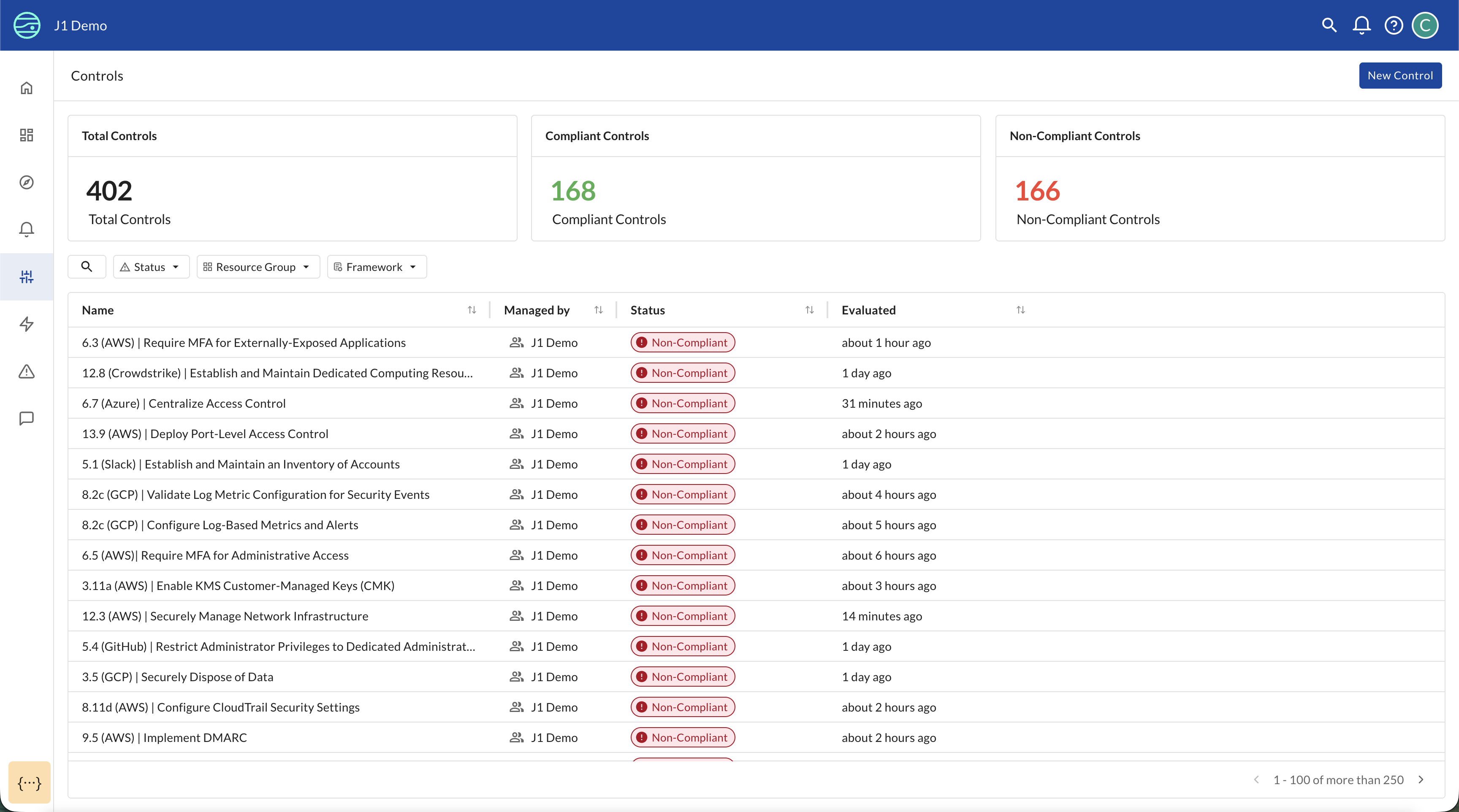The image size is (1459, 812).
Task: Select the Controls sliders icon in sidebar
Action: (27, 277)
